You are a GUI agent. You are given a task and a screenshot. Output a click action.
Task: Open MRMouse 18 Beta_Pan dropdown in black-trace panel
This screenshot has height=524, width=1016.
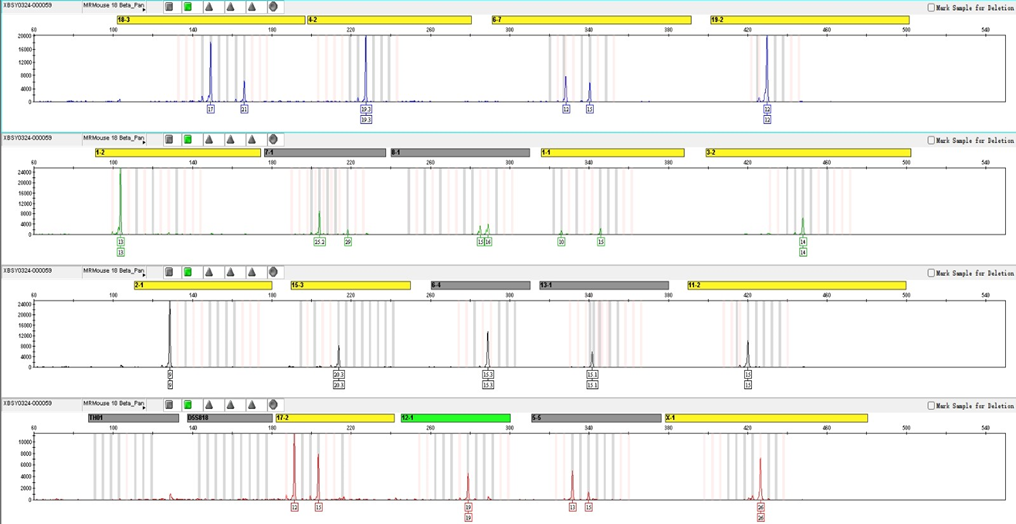tap(115, 271)
